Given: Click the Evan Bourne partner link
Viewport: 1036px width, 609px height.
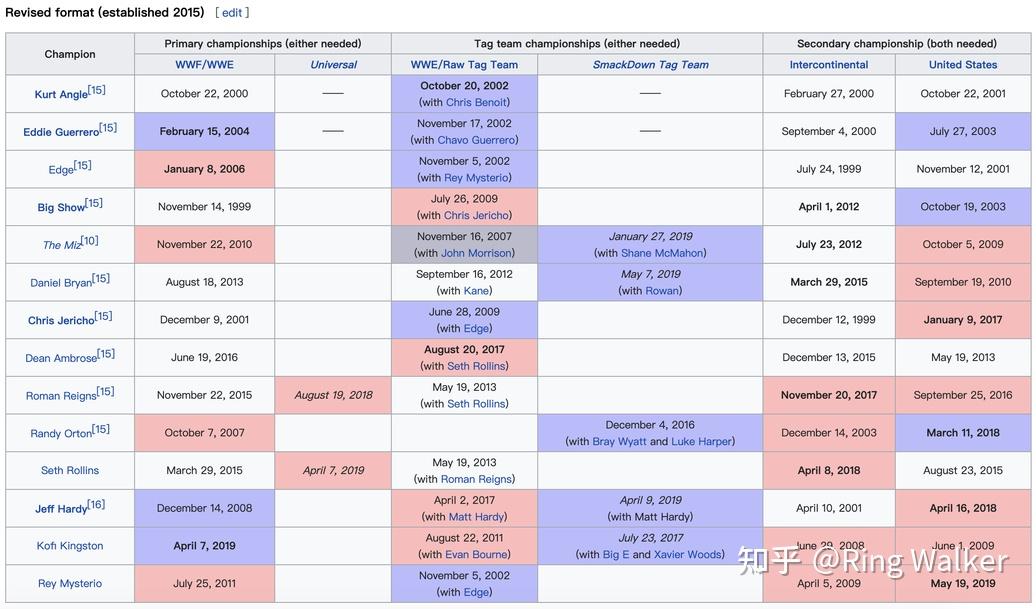Looking at the screenshot, I should (x=476, y=554).
